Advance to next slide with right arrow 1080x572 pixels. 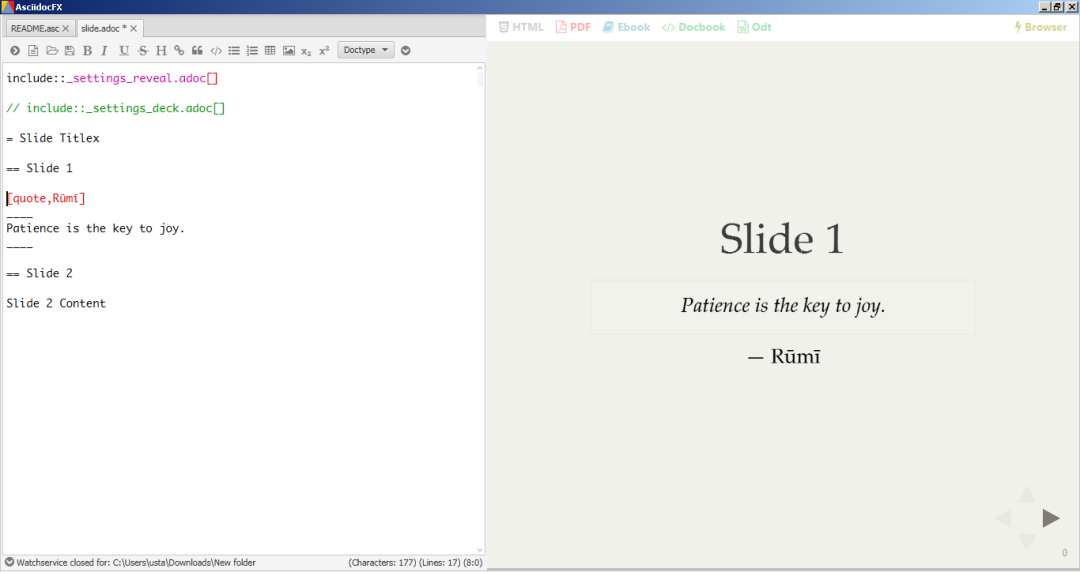click(1050, 518)
